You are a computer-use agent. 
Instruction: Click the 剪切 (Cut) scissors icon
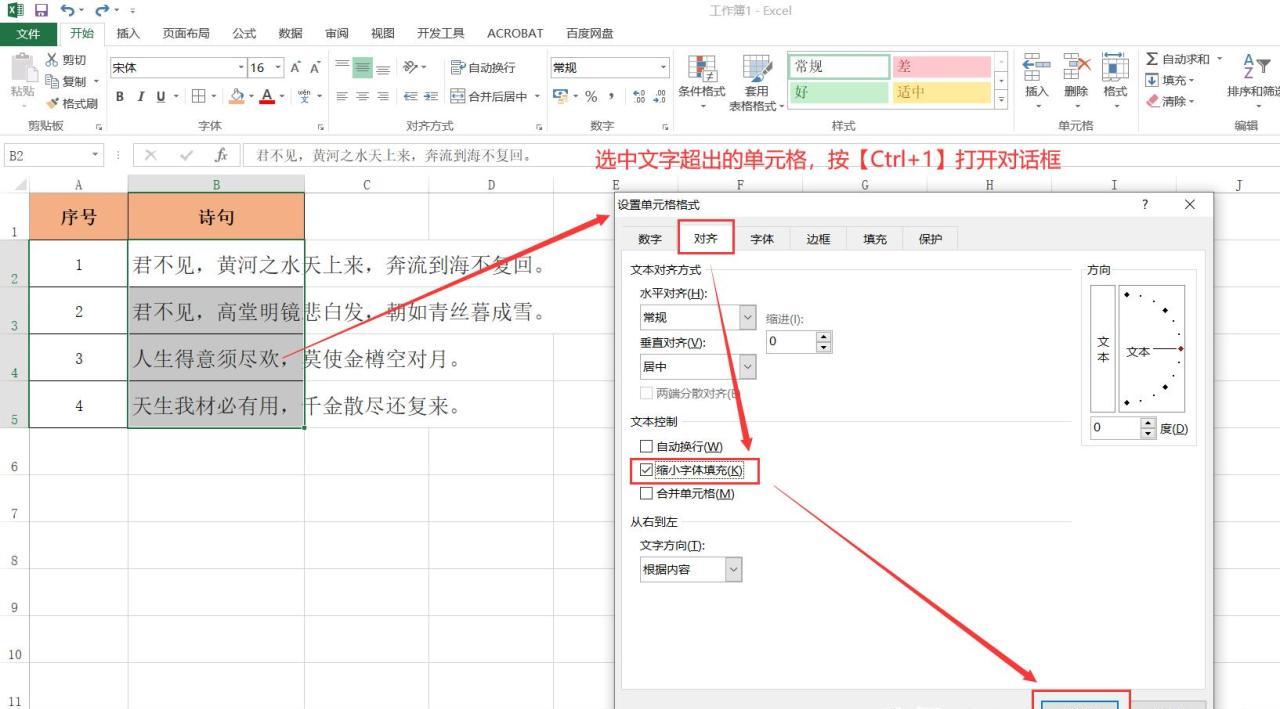coord(52,60)
